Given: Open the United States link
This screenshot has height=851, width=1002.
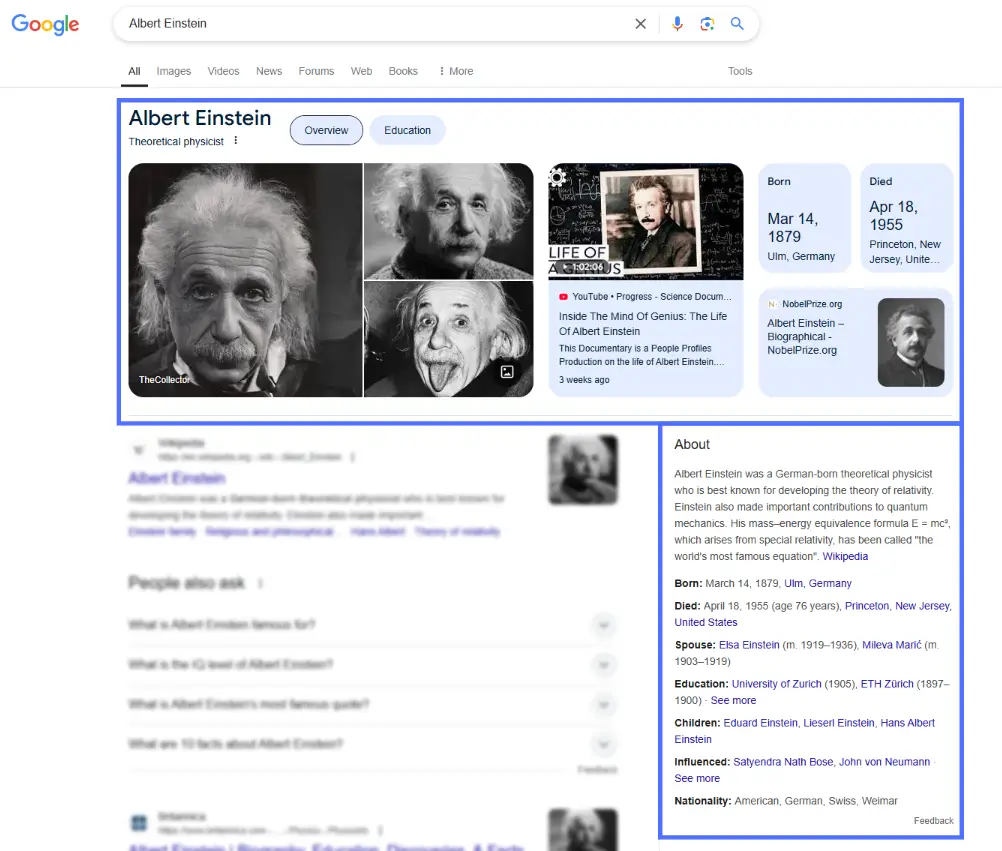Looking at the screenshot, I should pos(705,622).
